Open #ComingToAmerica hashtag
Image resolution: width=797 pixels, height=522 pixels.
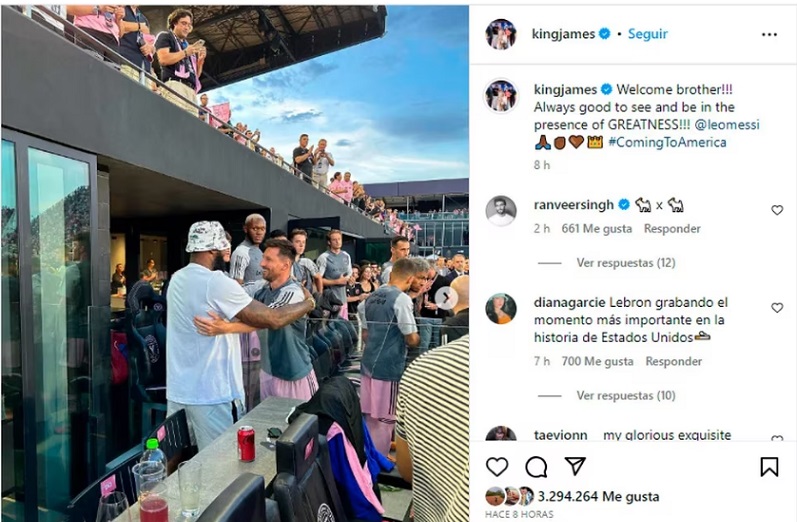667,142
